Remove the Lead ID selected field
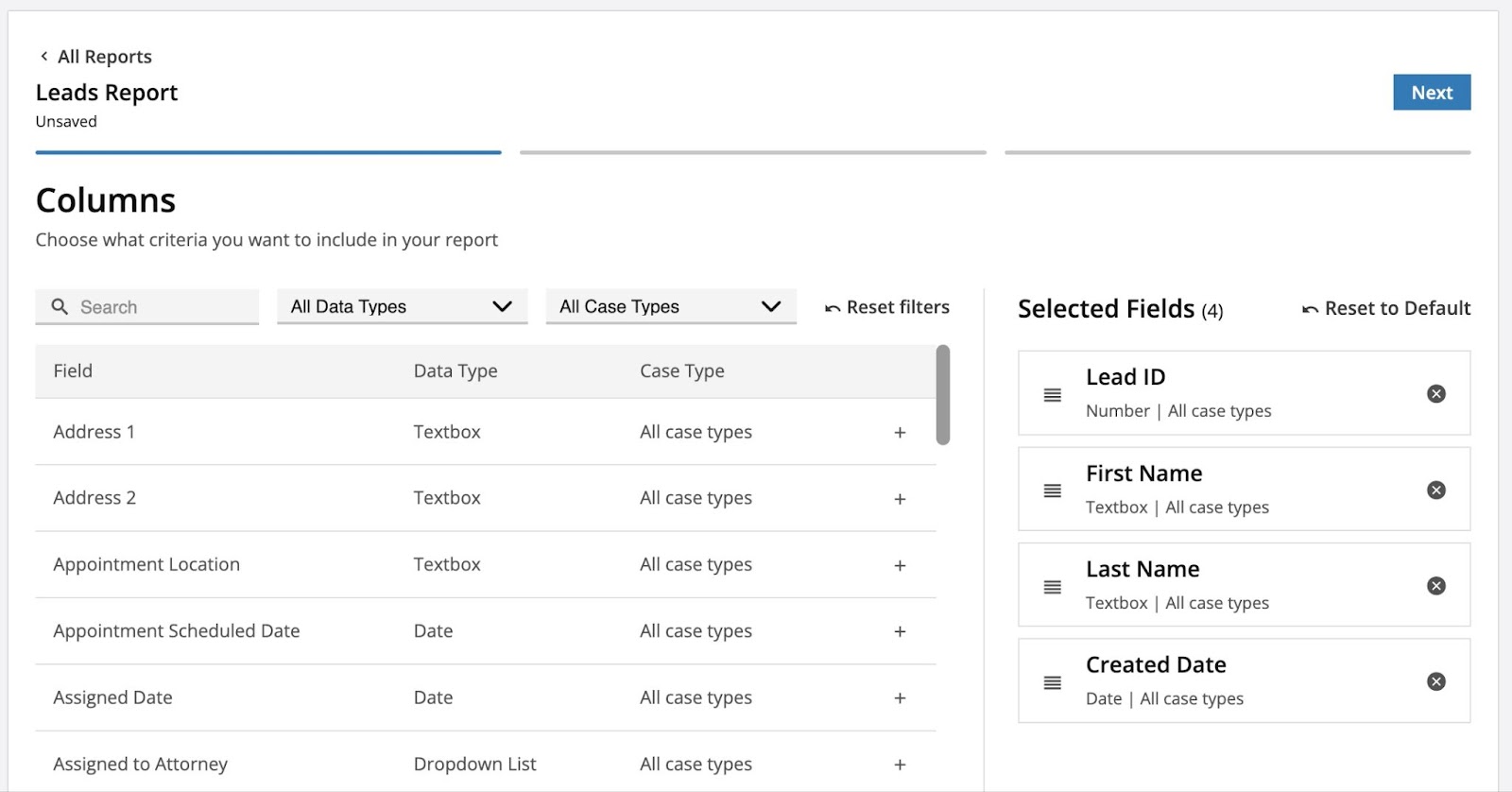 pos(1435,394)
